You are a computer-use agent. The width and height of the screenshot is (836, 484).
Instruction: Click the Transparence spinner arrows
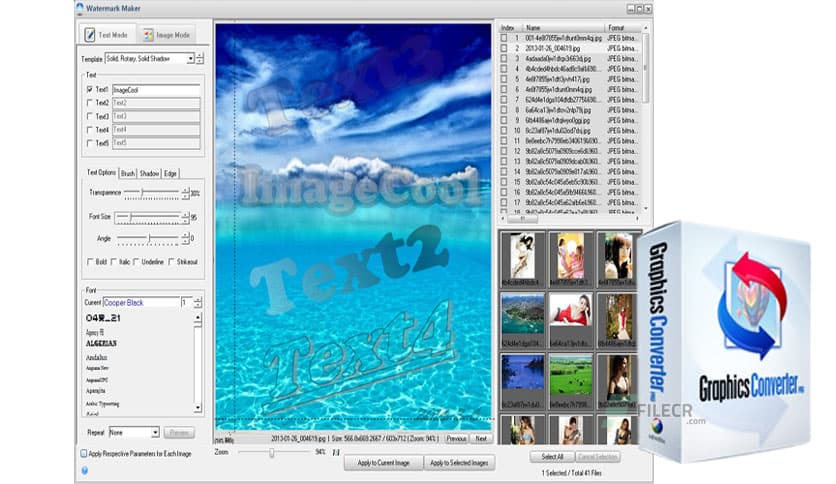click(186, 193)
